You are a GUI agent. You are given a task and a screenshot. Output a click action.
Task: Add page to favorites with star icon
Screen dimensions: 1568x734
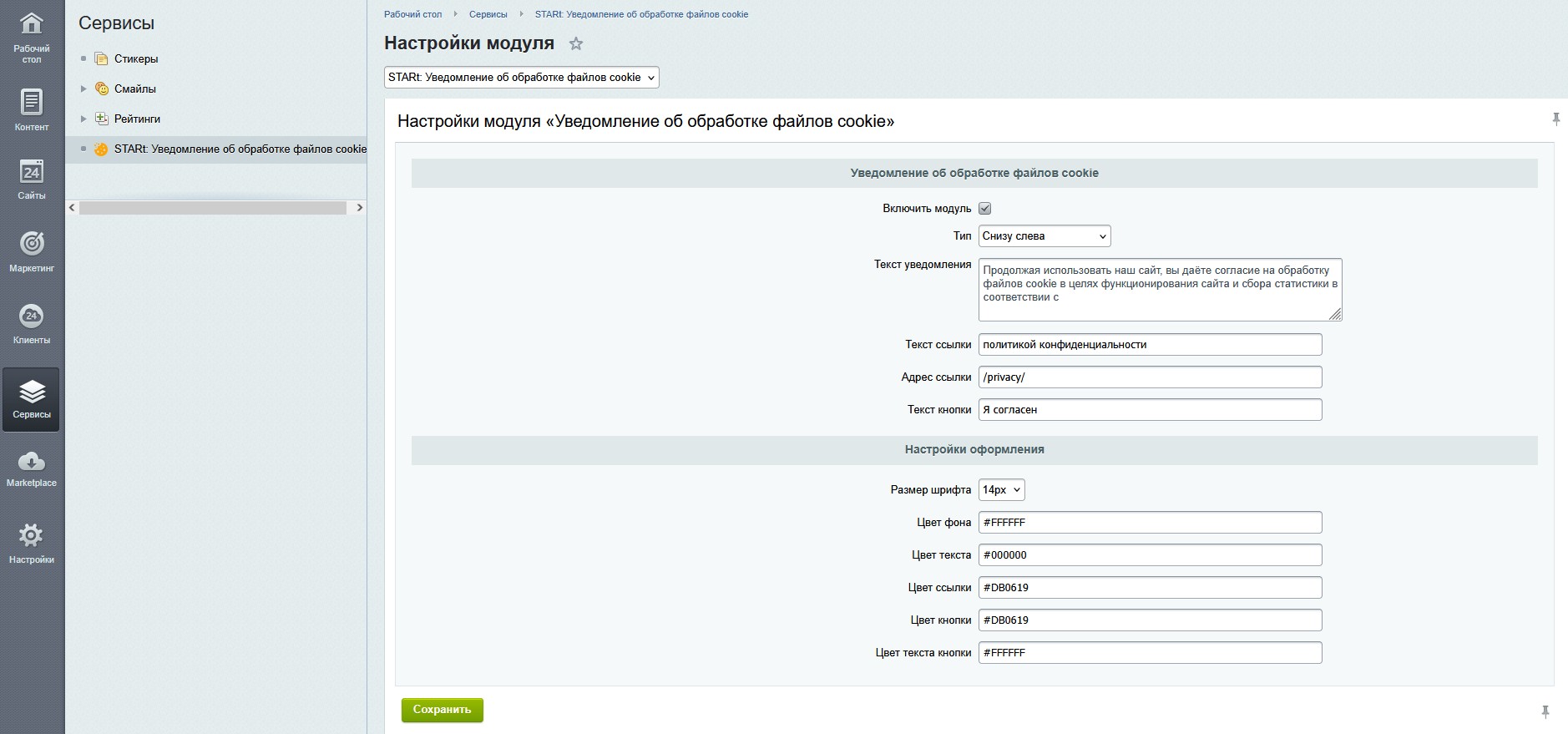[x=576, y=44]
